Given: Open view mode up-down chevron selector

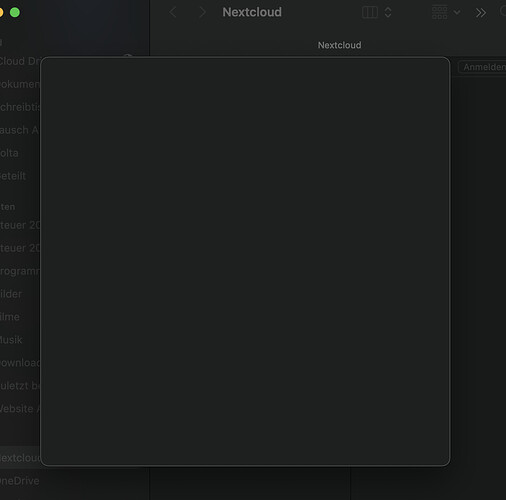Looking at the screenshot, I should coord(388,12).
